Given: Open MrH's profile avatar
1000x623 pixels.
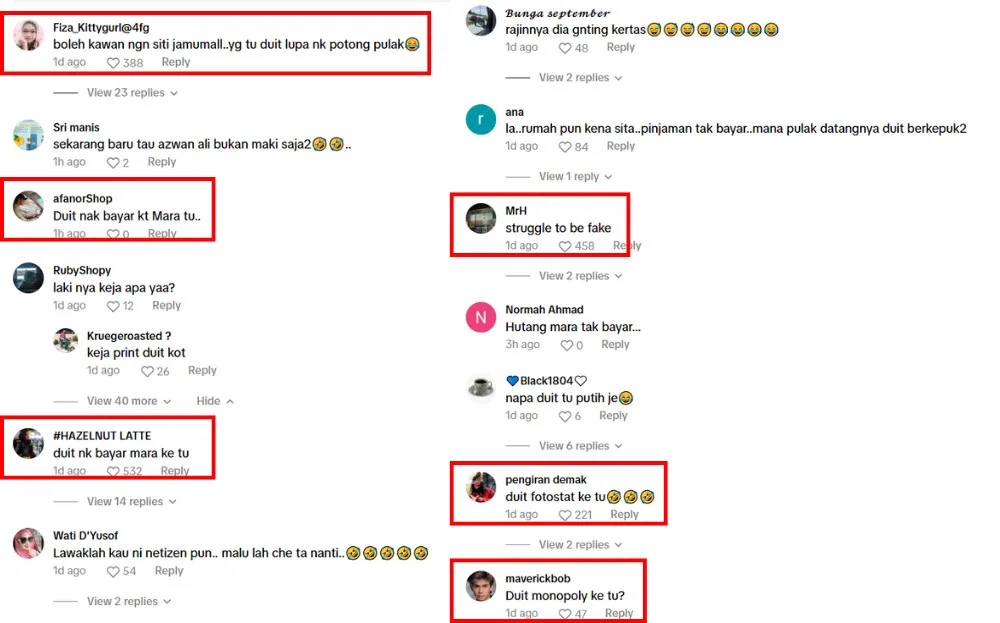Looking at the screenshot, I should tap(481, 219).
